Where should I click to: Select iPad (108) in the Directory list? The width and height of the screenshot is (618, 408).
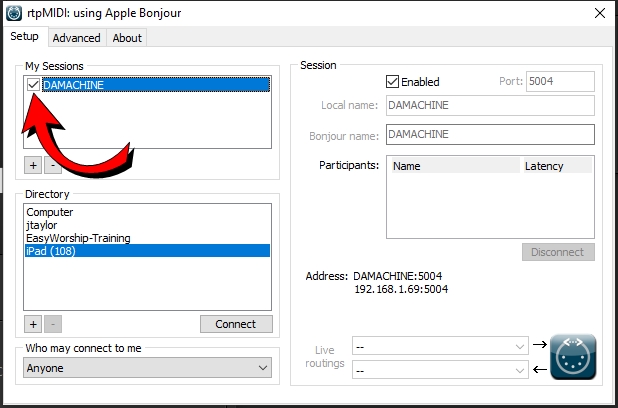tap(147, 251)
